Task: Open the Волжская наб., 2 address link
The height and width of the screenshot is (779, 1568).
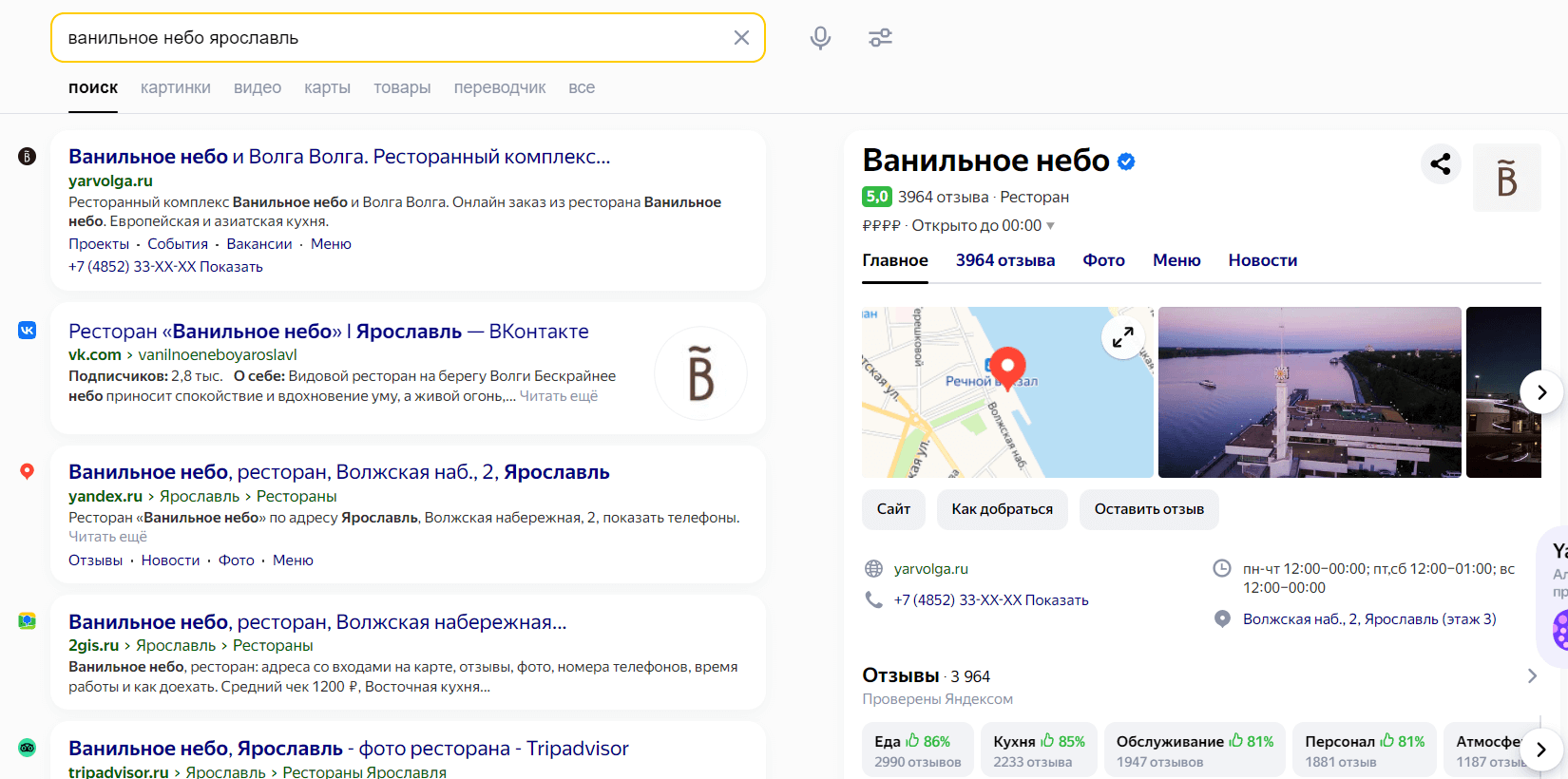Action: (x=1369, y=619)
